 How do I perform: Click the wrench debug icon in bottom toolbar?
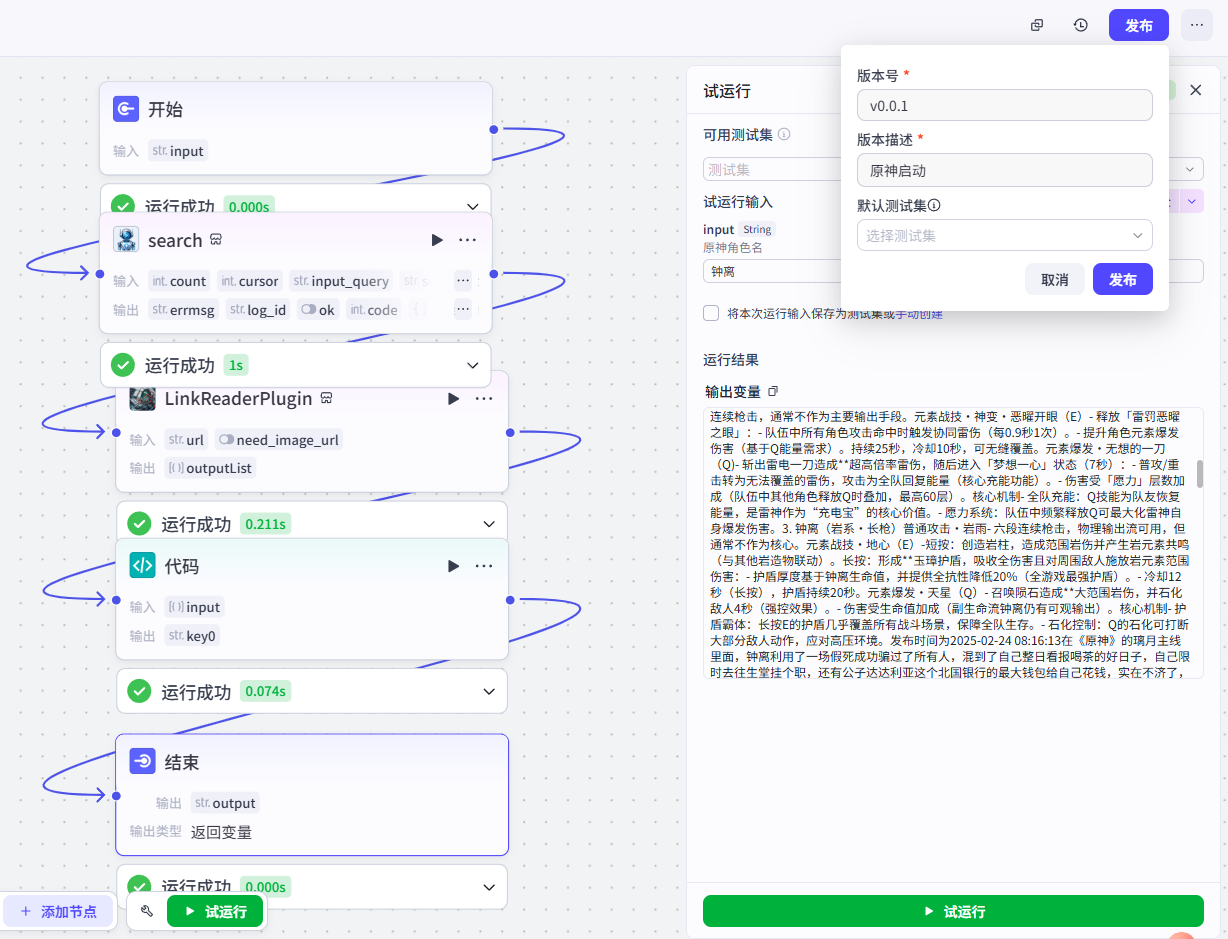[x=147, y=911]
